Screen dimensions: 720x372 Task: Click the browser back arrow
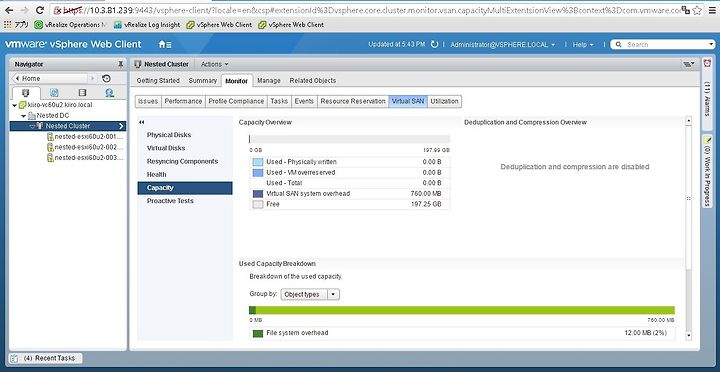9,10
